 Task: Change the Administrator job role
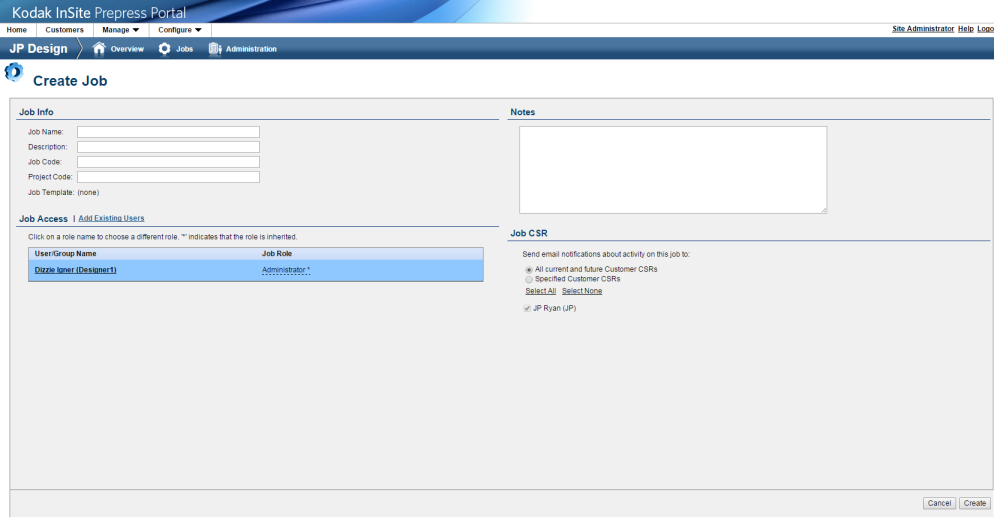tap(285, 270)
